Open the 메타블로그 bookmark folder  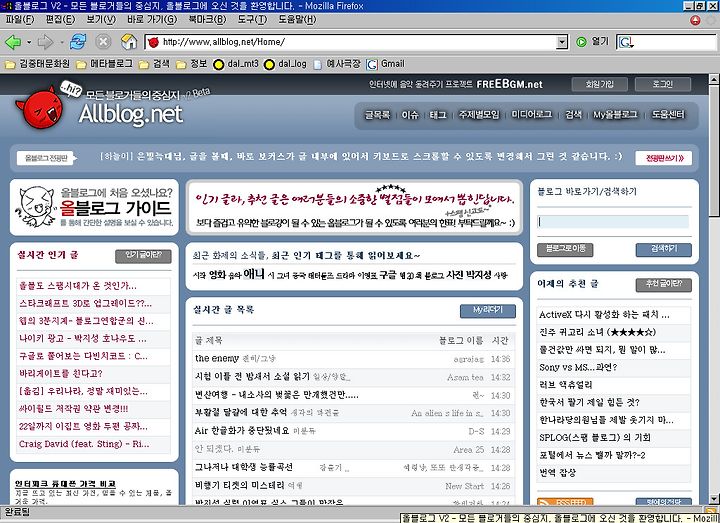105,64
